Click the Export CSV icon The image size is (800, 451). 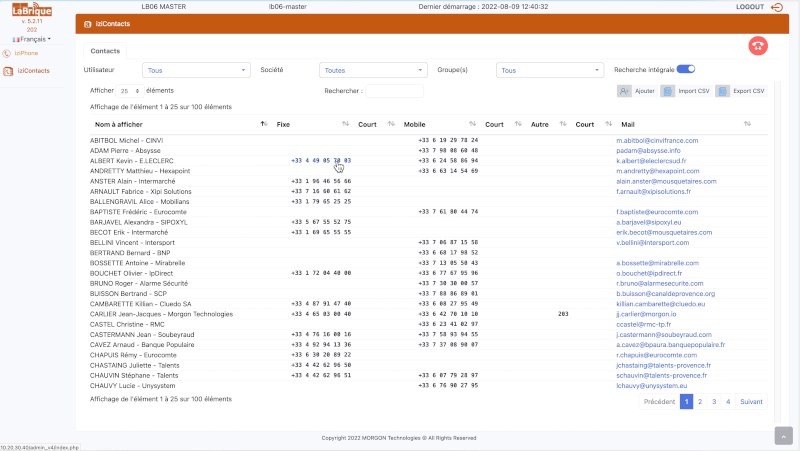click(x=722, y=91)
